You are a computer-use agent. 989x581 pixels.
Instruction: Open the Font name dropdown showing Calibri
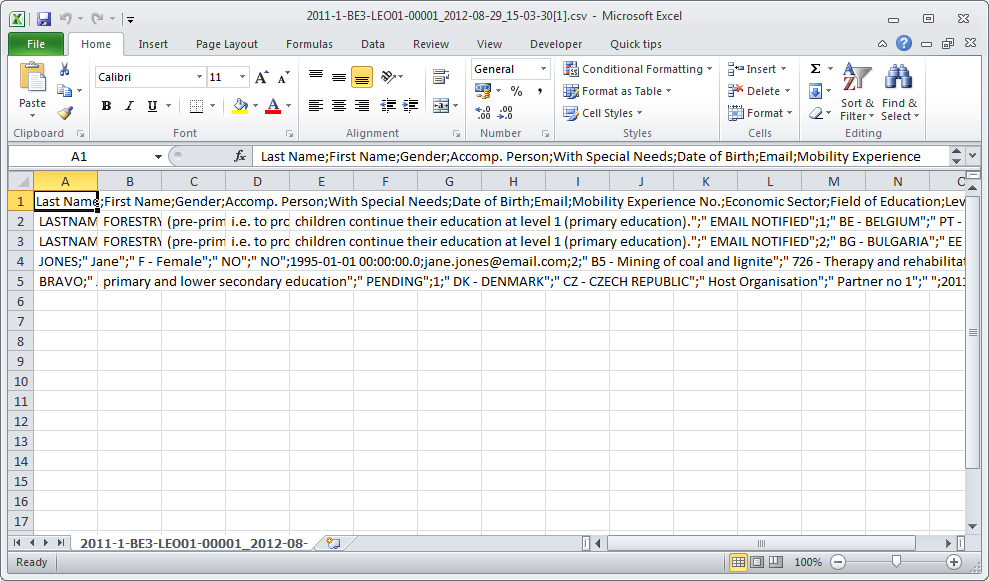click(x=199, y=77)
